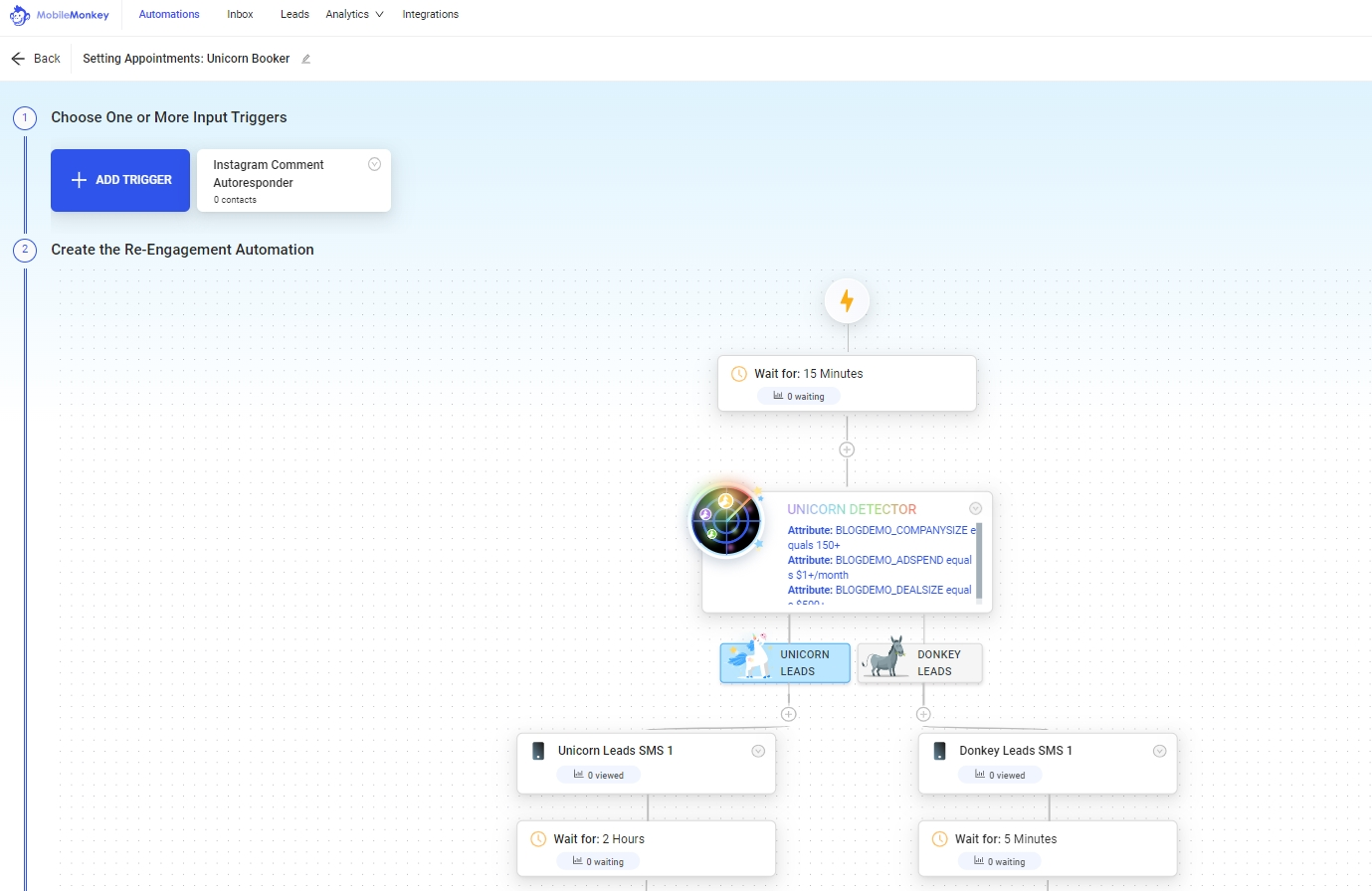Open Unicorn Detector options dropdown
This screenshot has width=1372, height=891.
[975, 508]
